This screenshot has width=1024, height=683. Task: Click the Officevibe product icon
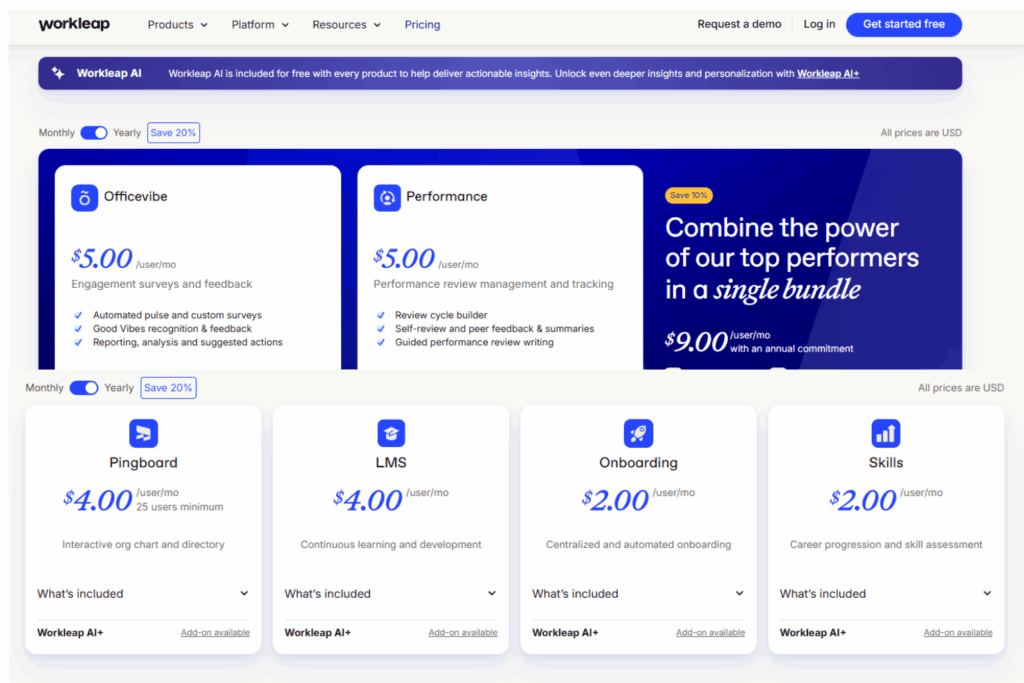83,197
